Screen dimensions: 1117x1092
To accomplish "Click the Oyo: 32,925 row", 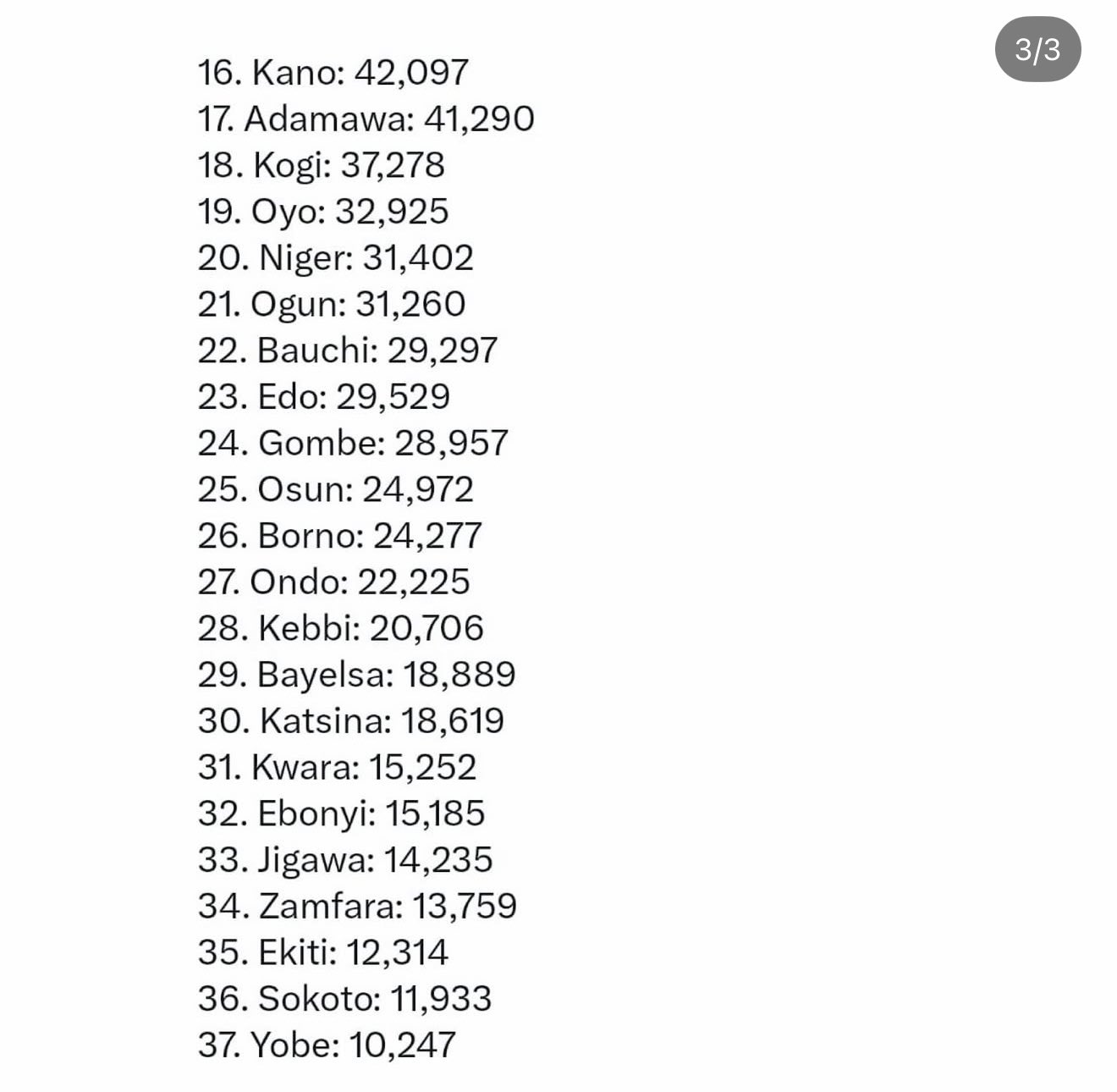I will tap(323, 212).
